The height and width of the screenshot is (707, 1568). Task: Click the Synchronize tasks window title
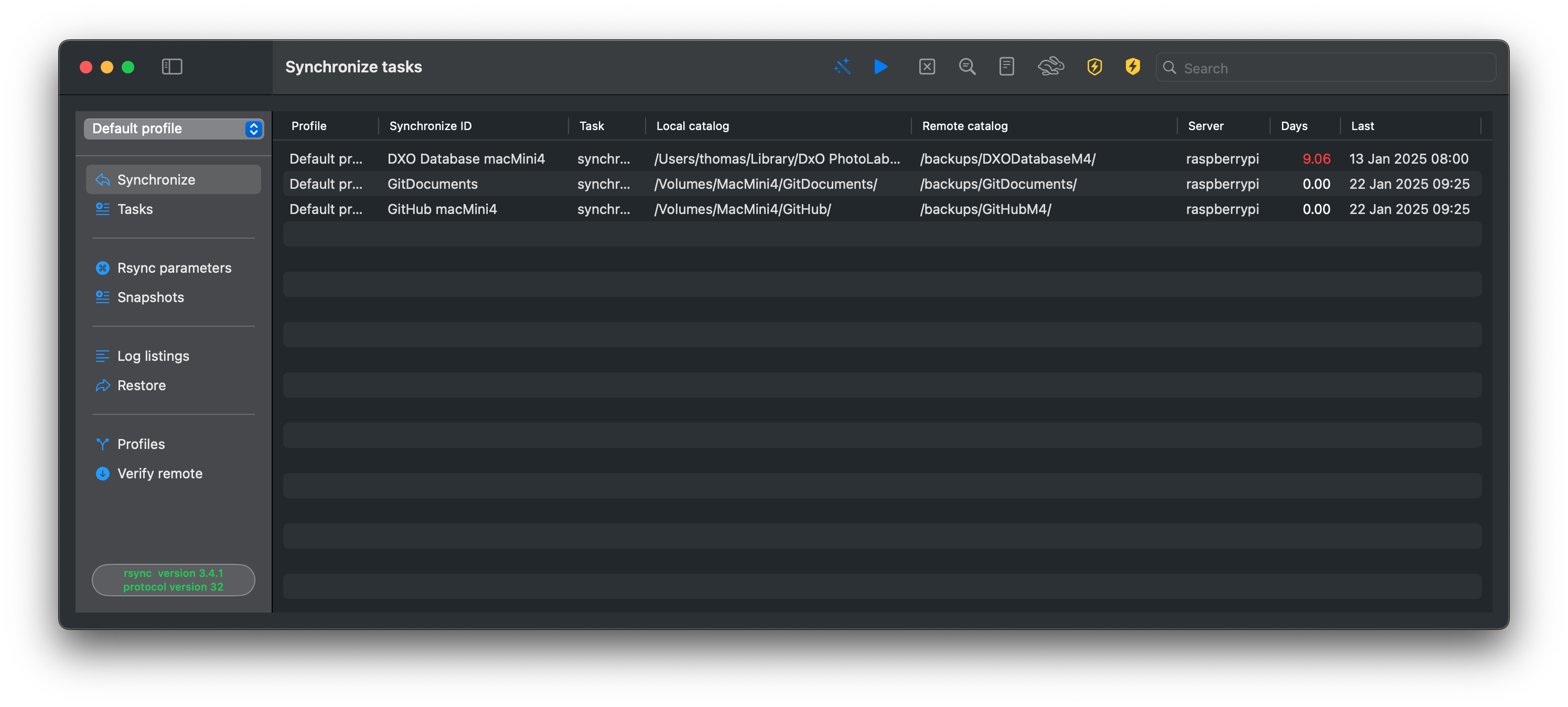(x=353, y=67)
